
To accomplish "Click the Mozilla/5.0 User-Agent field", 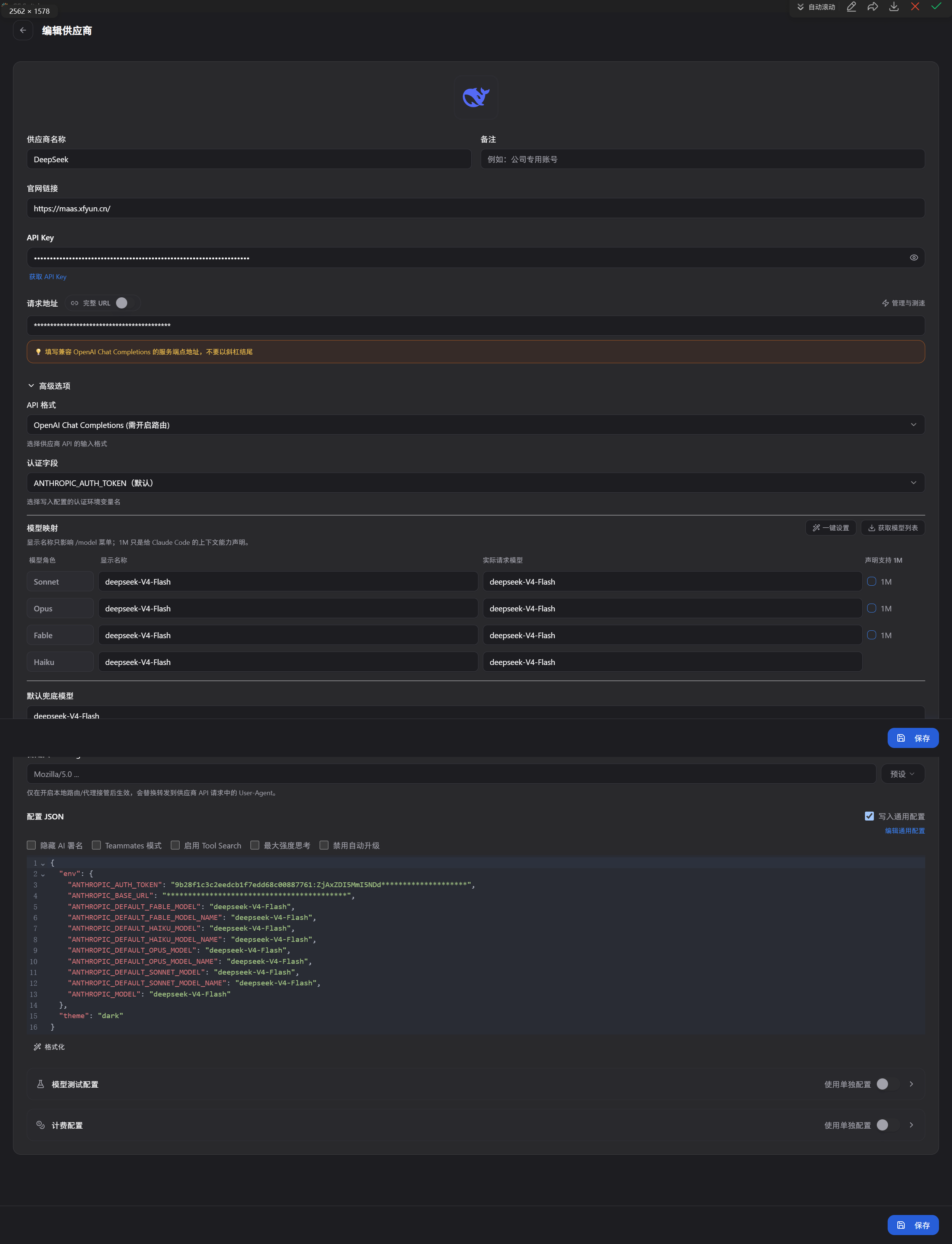I will [x=452, y=774].
